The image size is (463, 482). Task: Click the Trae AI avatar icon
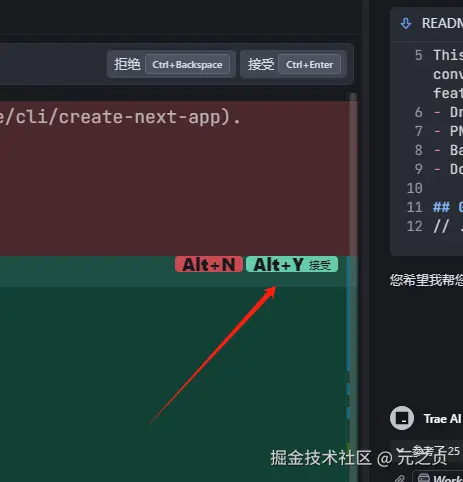click(402, 418)
